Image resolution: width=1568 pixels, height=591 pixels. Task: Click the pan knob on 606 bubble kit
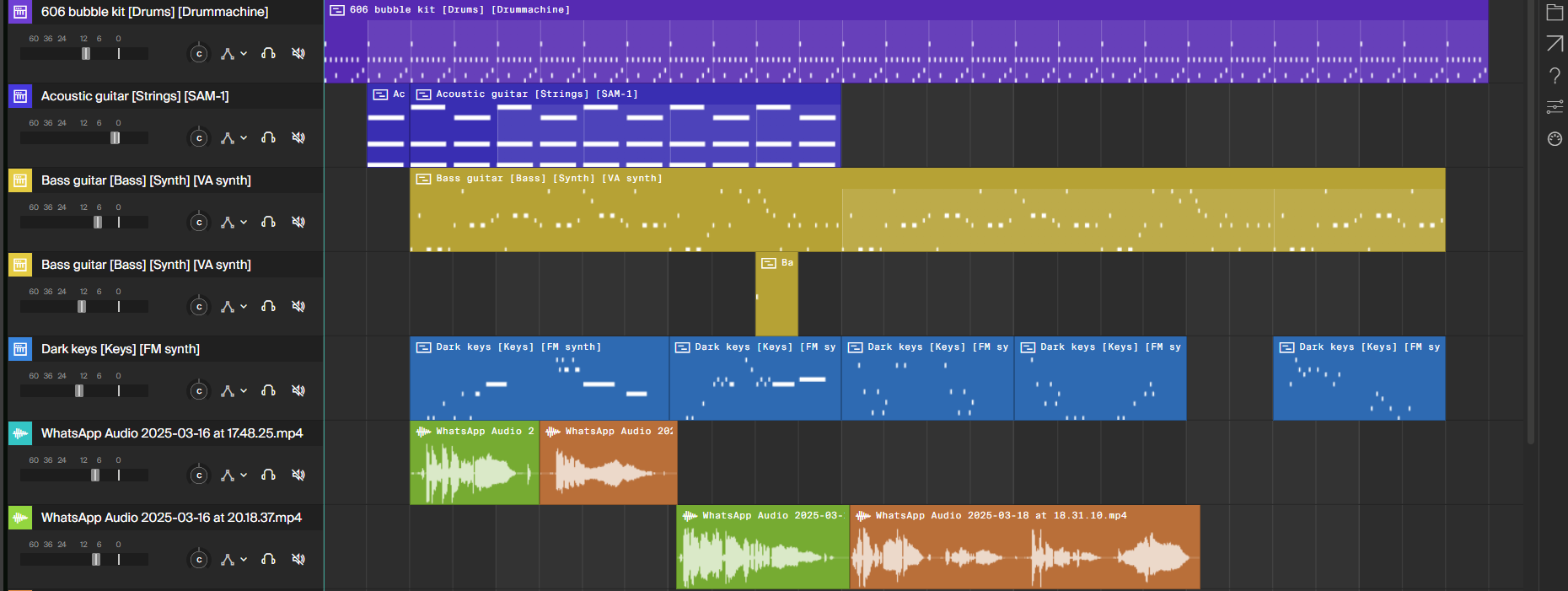pos(199,54)
